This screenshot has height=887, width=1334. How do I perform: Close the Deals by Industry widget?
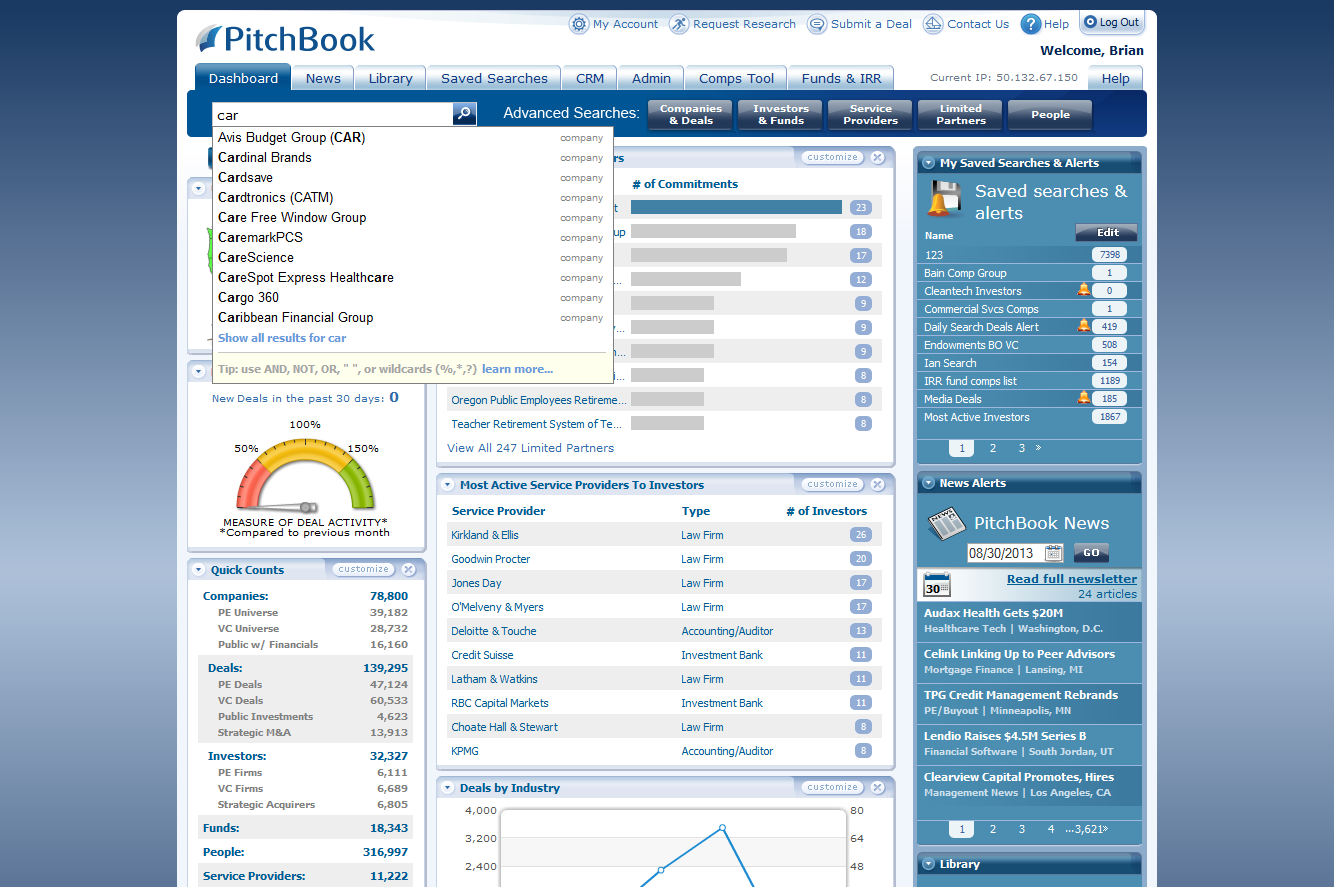(877, 787)
